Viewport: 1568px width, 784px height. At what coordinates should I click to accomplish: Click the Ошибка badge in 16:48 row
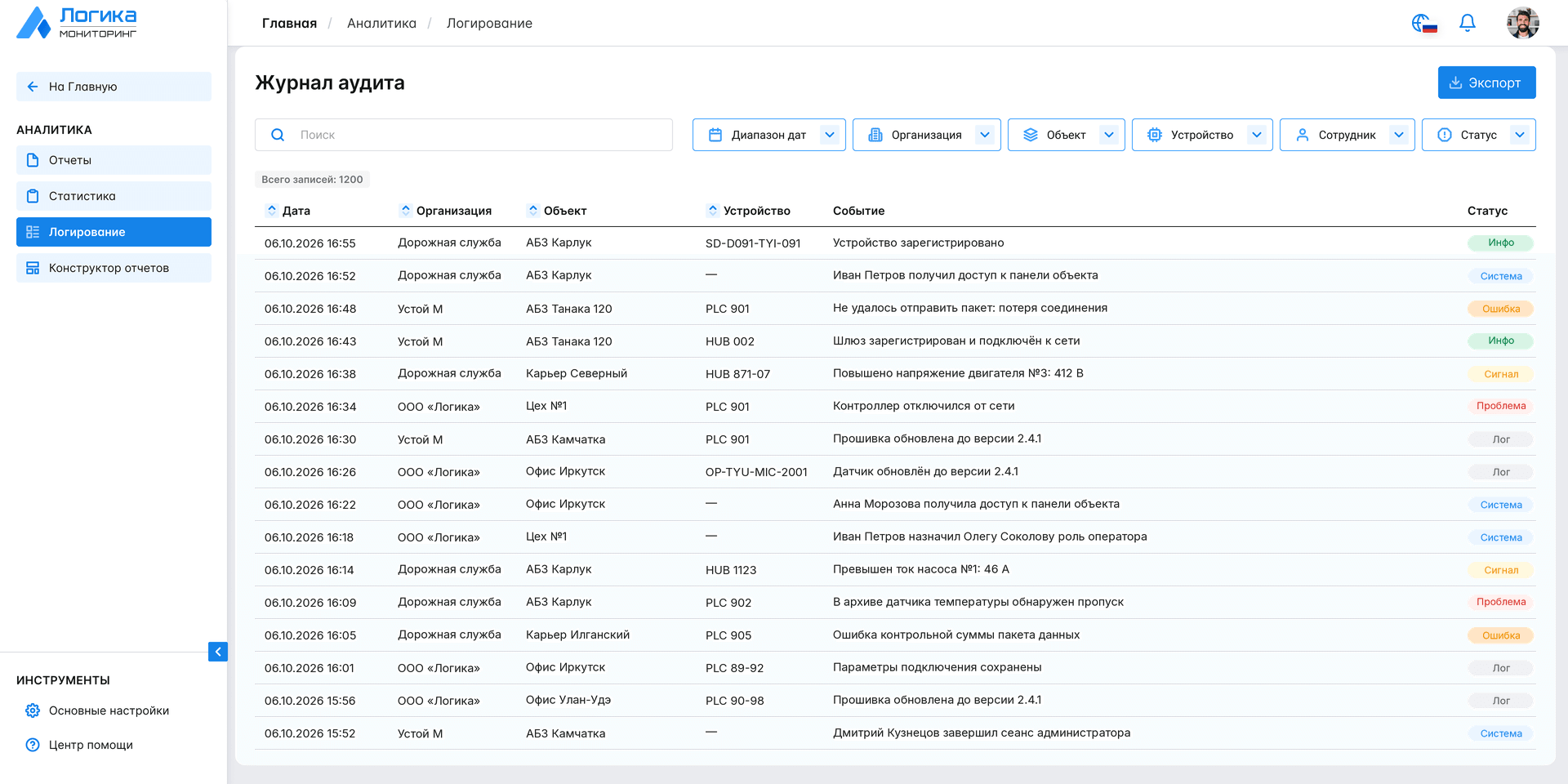coord(1501,309)
